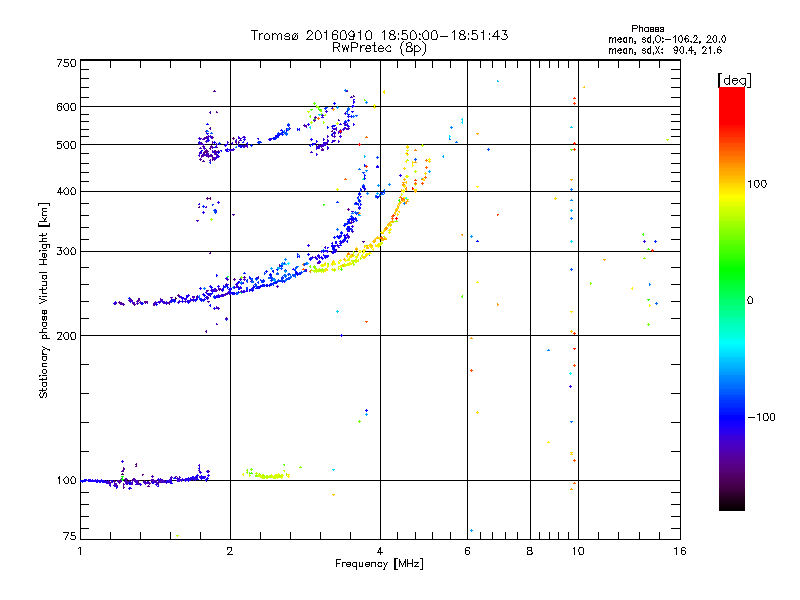
Task: Click the x-axis label '4'
Action: (380, 551)
